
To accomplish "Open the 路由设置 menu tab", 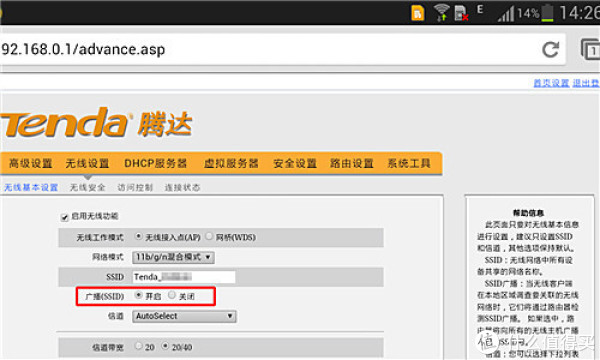I will 352,163.
